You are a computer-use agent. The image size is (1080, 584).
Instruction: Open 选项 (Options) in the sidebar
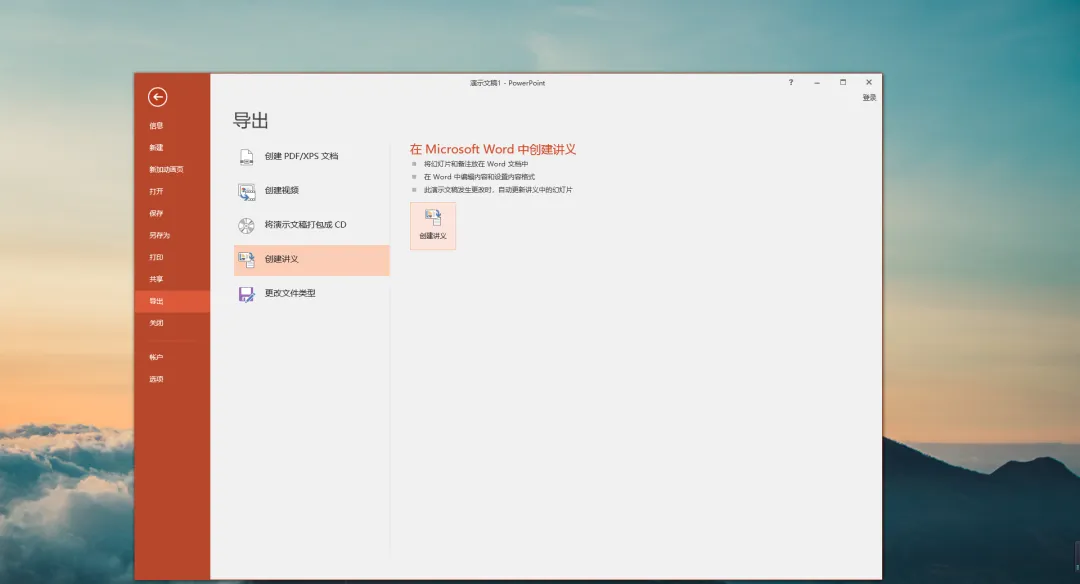click(172, 379)
